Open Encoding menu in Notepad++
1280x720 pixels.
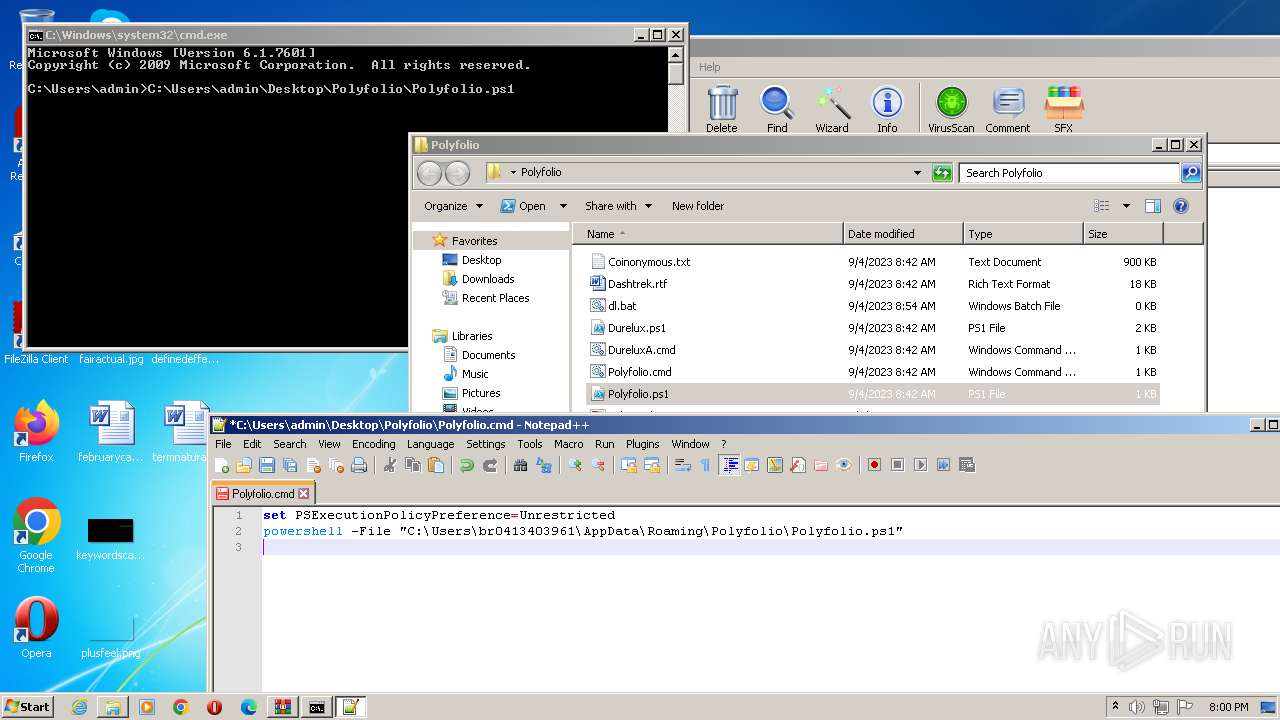point(374,444)
